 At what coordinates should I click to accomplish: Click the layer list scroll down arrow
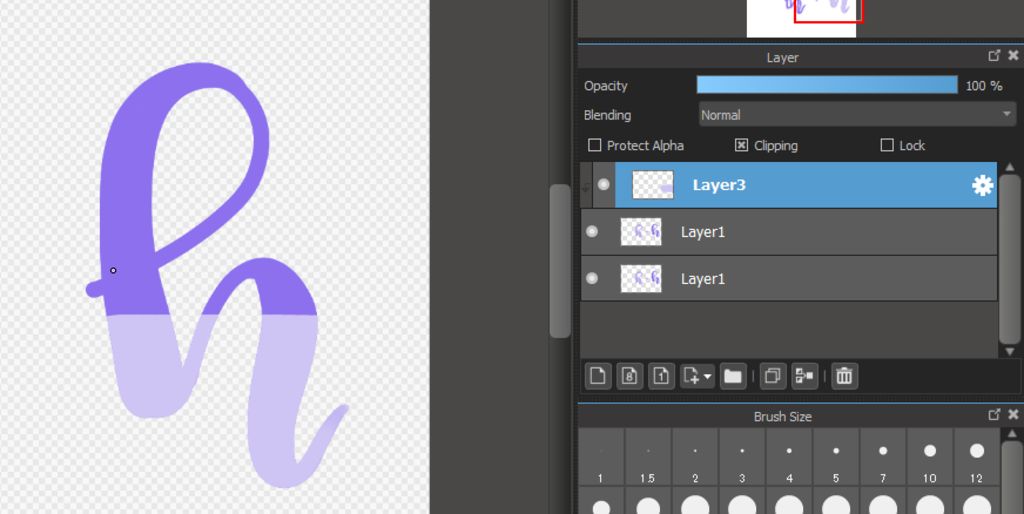coord(1010,351)
